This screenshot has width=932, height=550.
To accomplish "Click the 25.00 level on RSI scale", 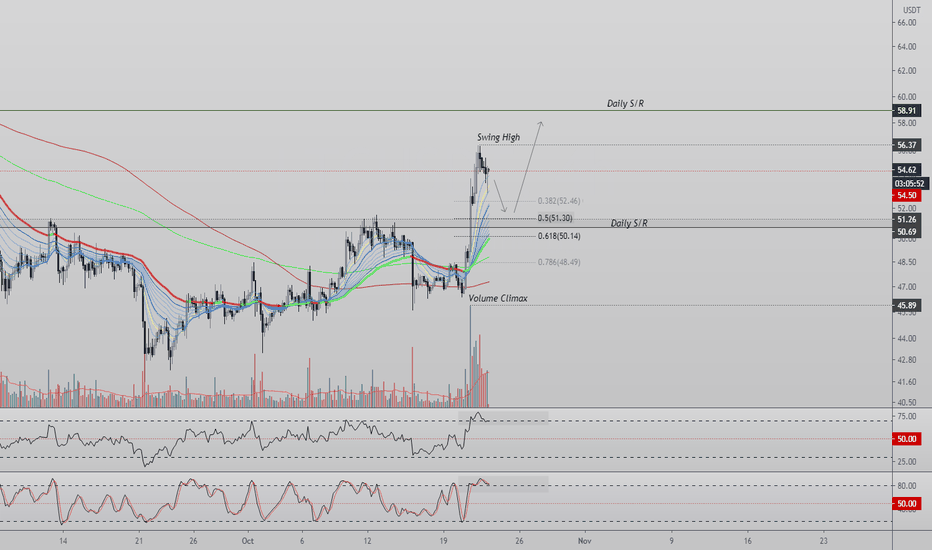I will pyautogui.click(x=906, y=462).
